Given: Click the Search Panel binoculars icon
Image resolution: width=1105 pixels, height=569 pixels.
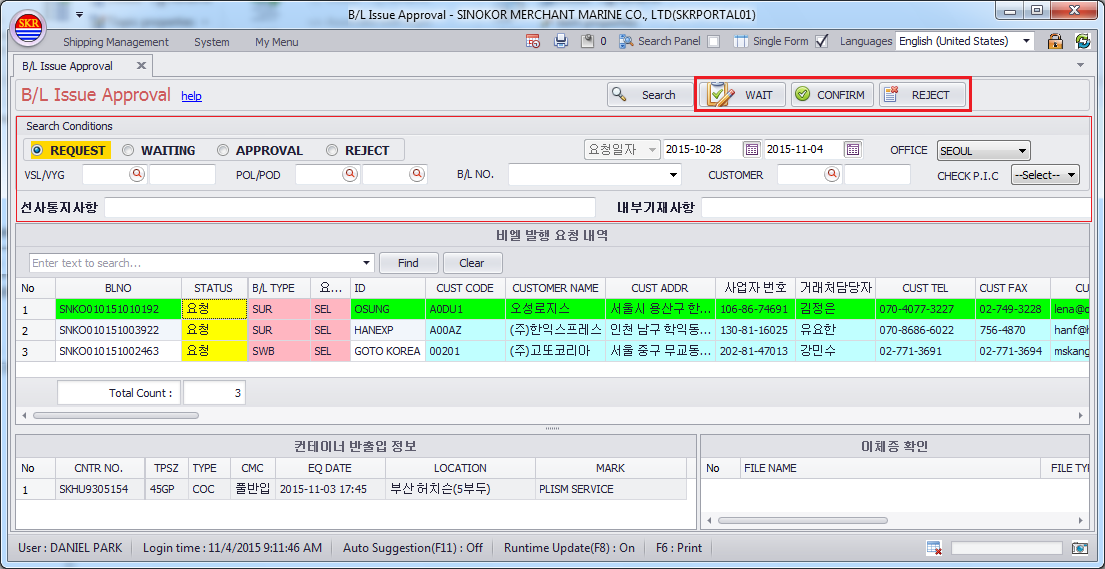Looking at the screenshot, I should click(626, 42).
